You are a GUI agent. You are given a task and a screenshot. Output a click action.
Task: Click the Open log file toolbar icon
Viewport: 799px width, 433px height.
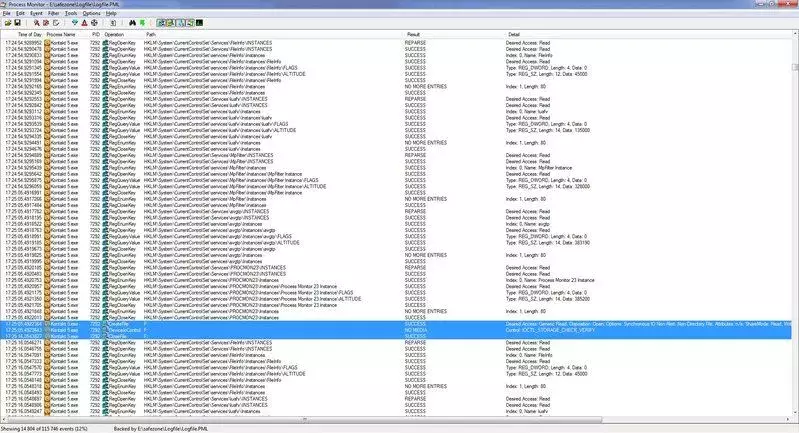click(8, 23)
